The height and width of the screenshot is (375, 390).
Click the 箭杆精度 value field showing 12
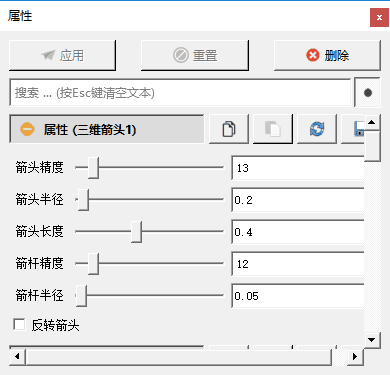pos(298,264)
